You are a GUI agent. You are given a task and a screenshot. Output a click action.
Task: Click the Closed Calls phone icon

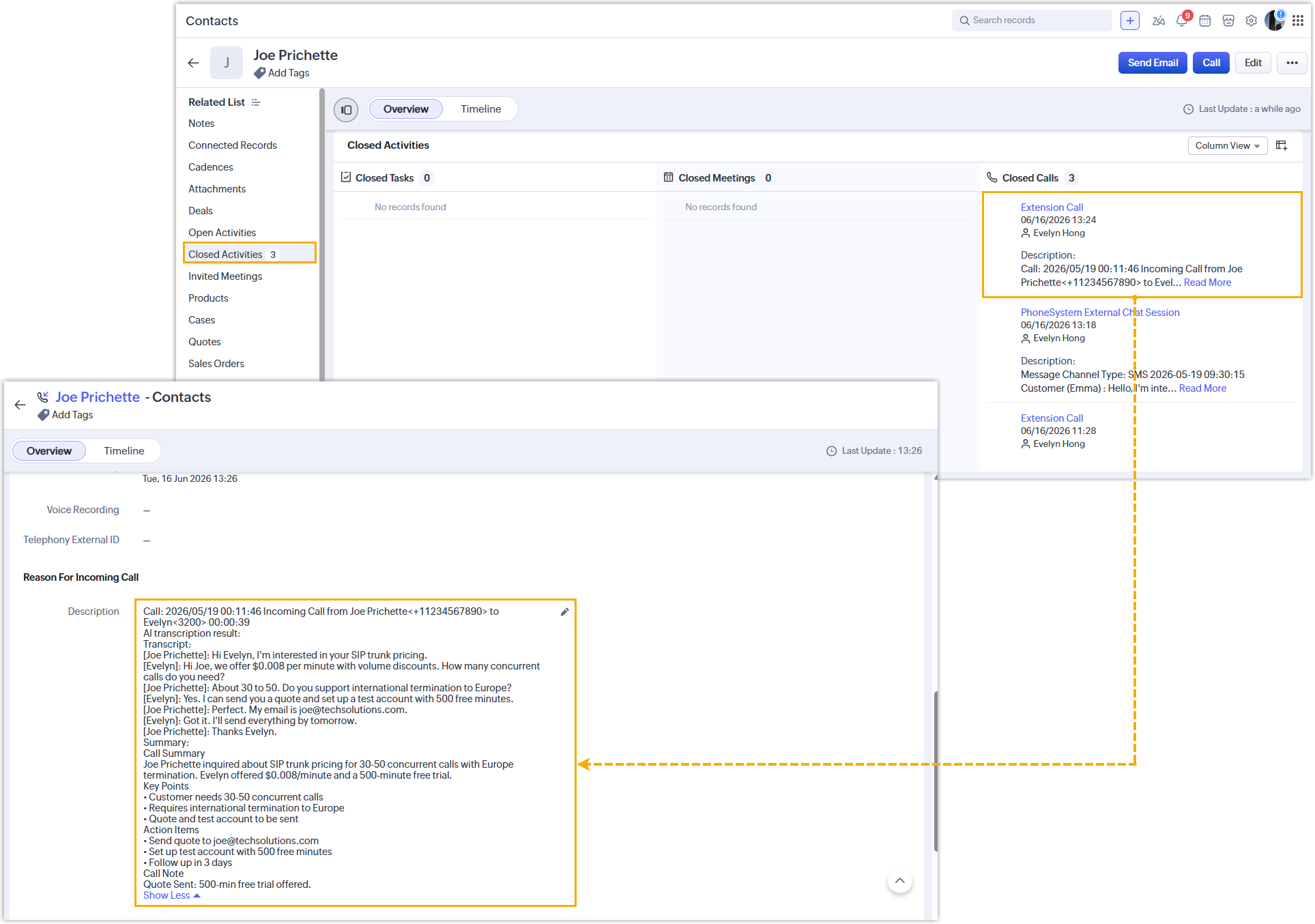point(992,177)
